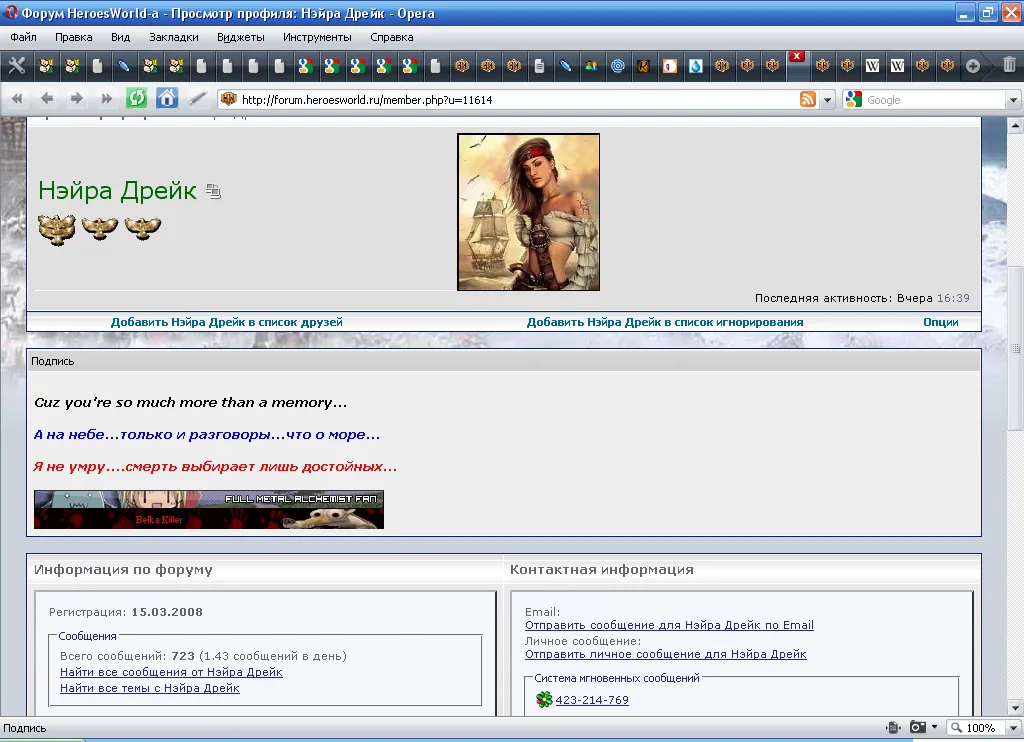Click the camera image-display icon

918,728
